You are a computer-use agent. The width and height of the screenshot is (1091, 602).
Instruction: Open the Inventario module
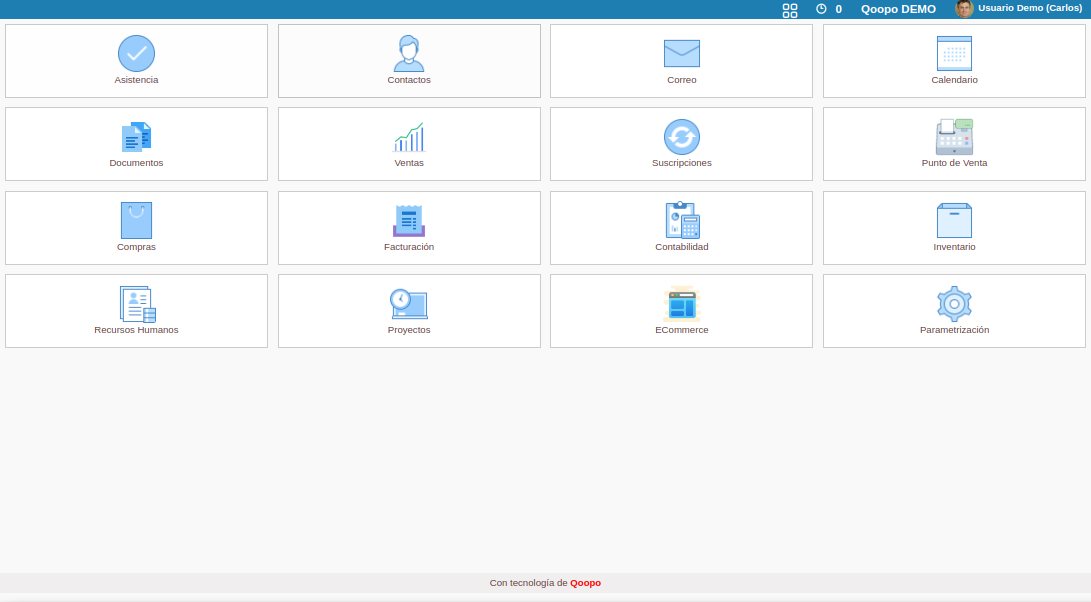[954, 227]
